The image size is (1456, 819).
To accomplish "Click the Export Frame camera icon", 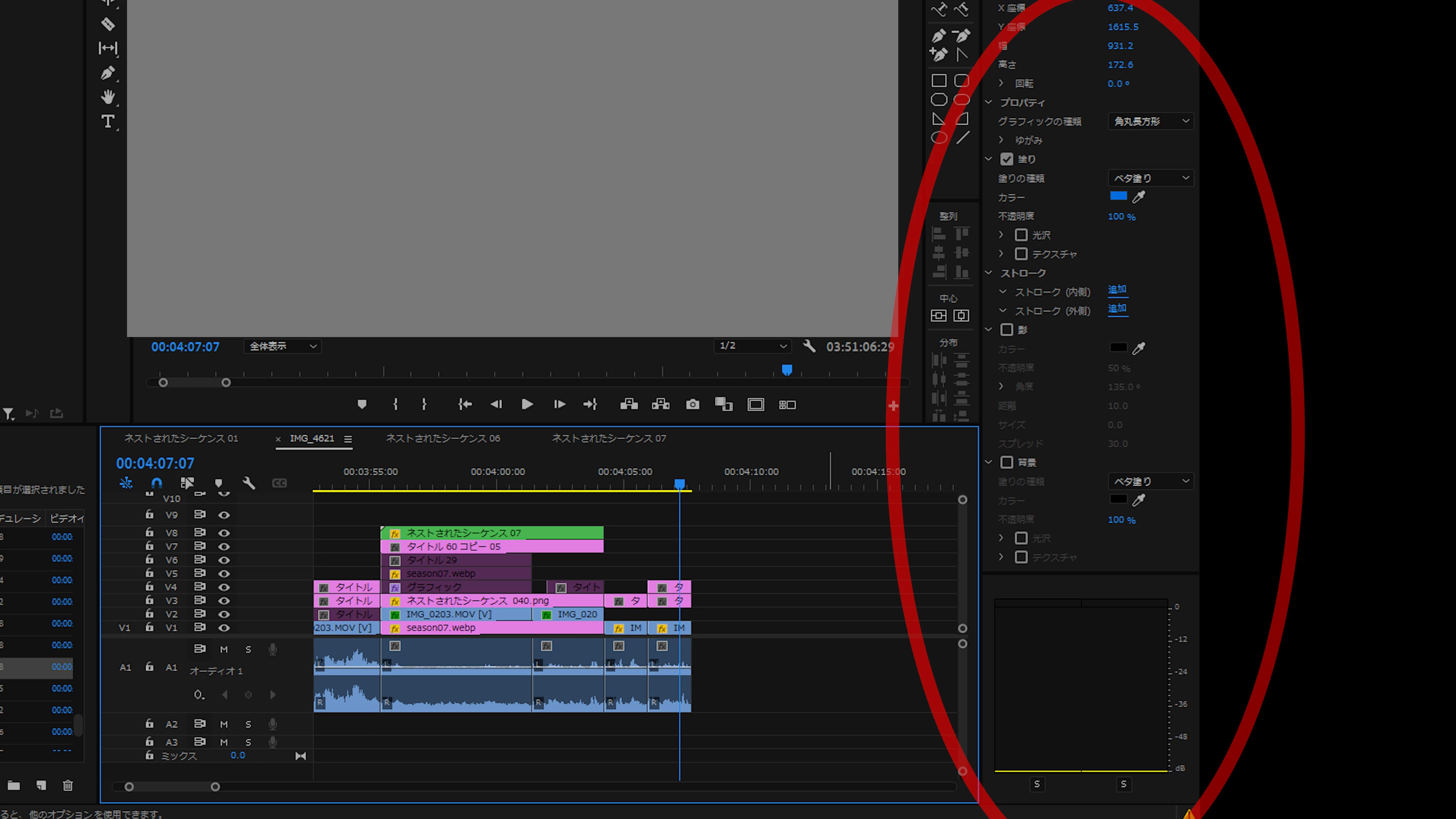I will [692, 405].
